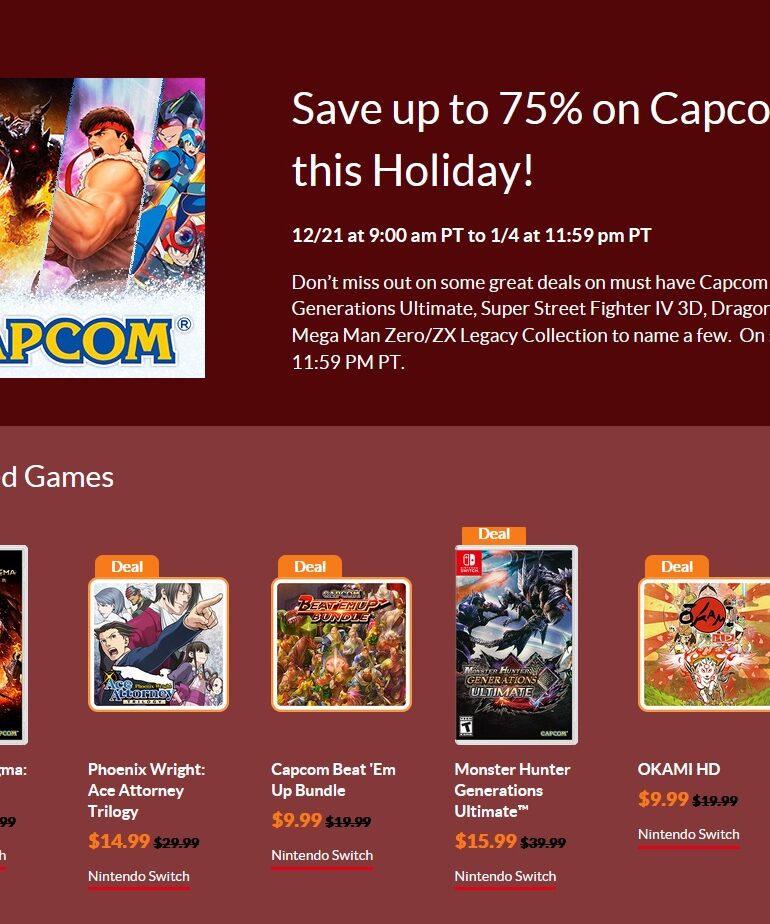Select Nintendo Switch link under Ace Attorney Trilogy
The height and width of the screenshot is (924, 770).
[x=139, y=876]
